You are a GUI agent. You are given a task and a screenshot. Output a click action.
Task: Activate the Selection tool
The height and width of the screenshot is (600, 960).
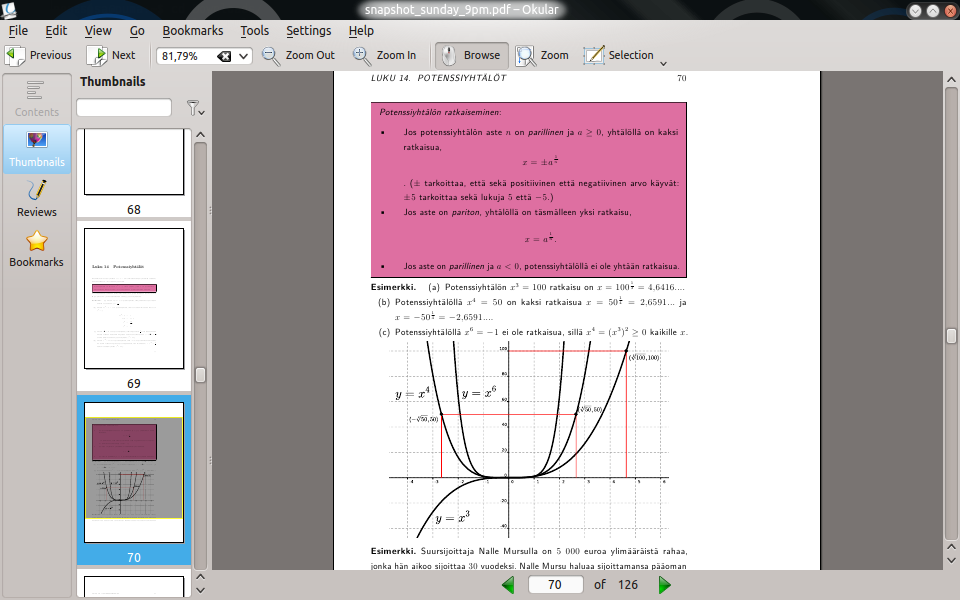618,55
